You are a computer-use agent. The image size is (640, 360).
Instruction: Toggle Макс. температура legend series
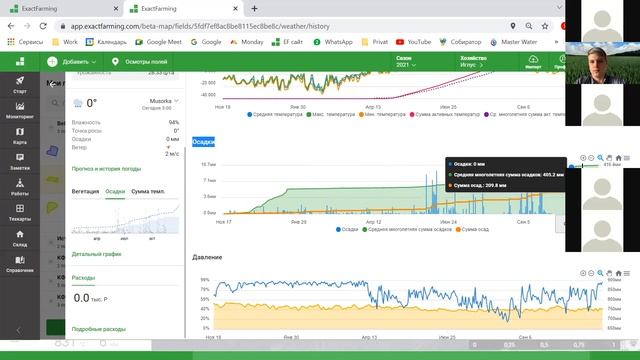click(x=331, y=114)
